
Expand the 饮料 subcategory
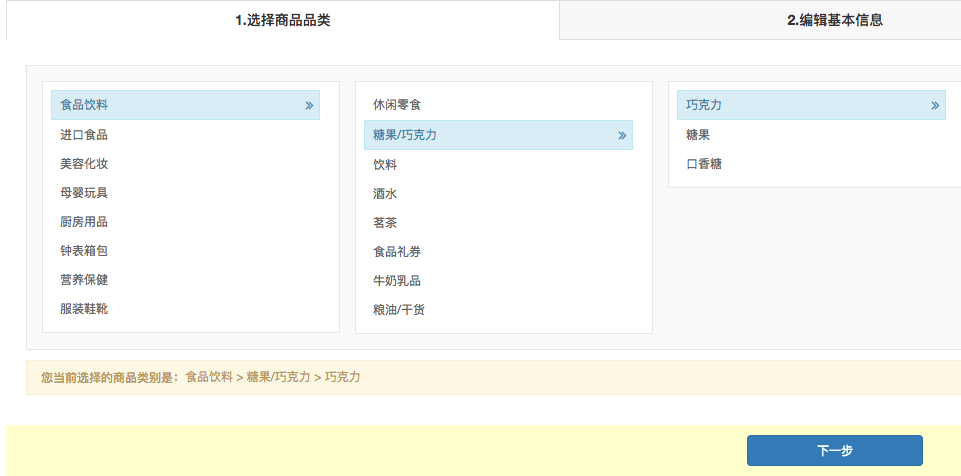[x=385, y=165]
